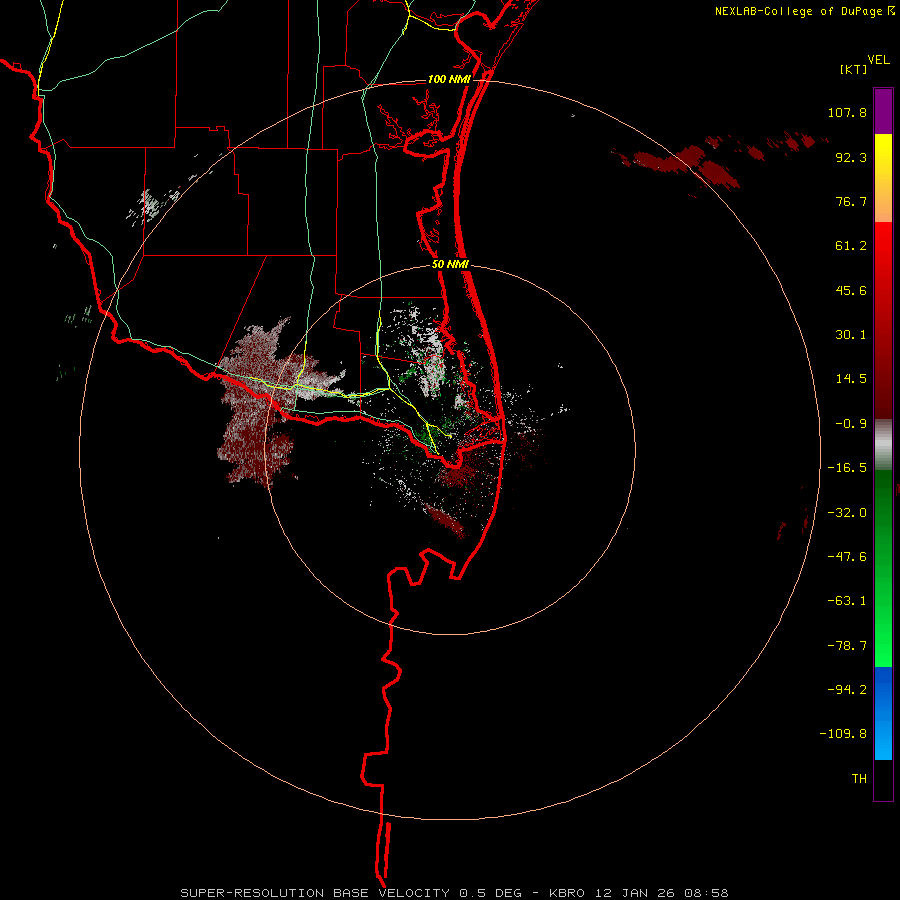Click the -109.8 legend value
Image resolution: width=900 pixels, height=900 pixels.
843,734
